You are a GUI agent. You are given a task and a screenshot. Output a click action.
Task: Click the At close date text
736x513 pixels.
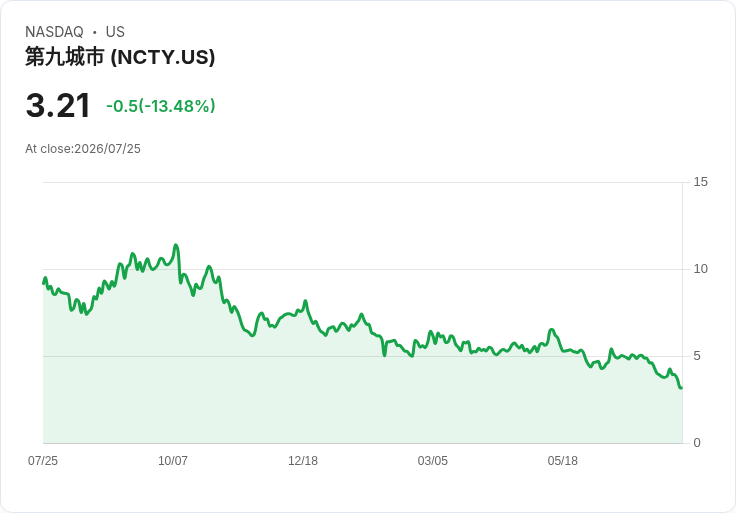(83, 149)
